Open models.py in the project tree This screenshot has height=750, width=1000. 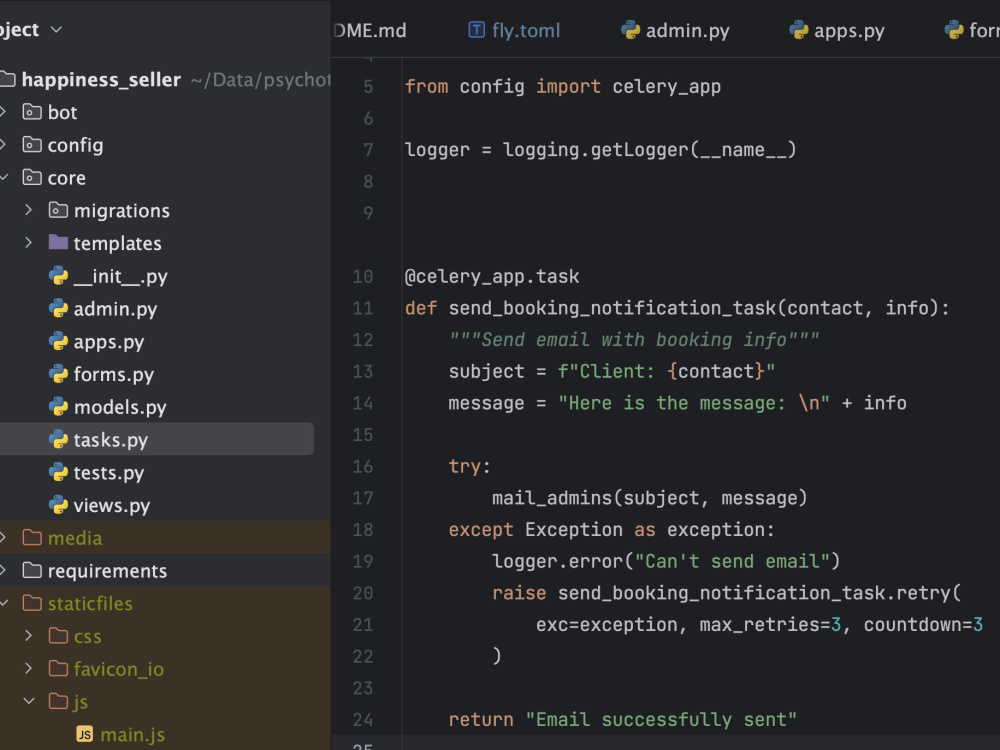120,407
